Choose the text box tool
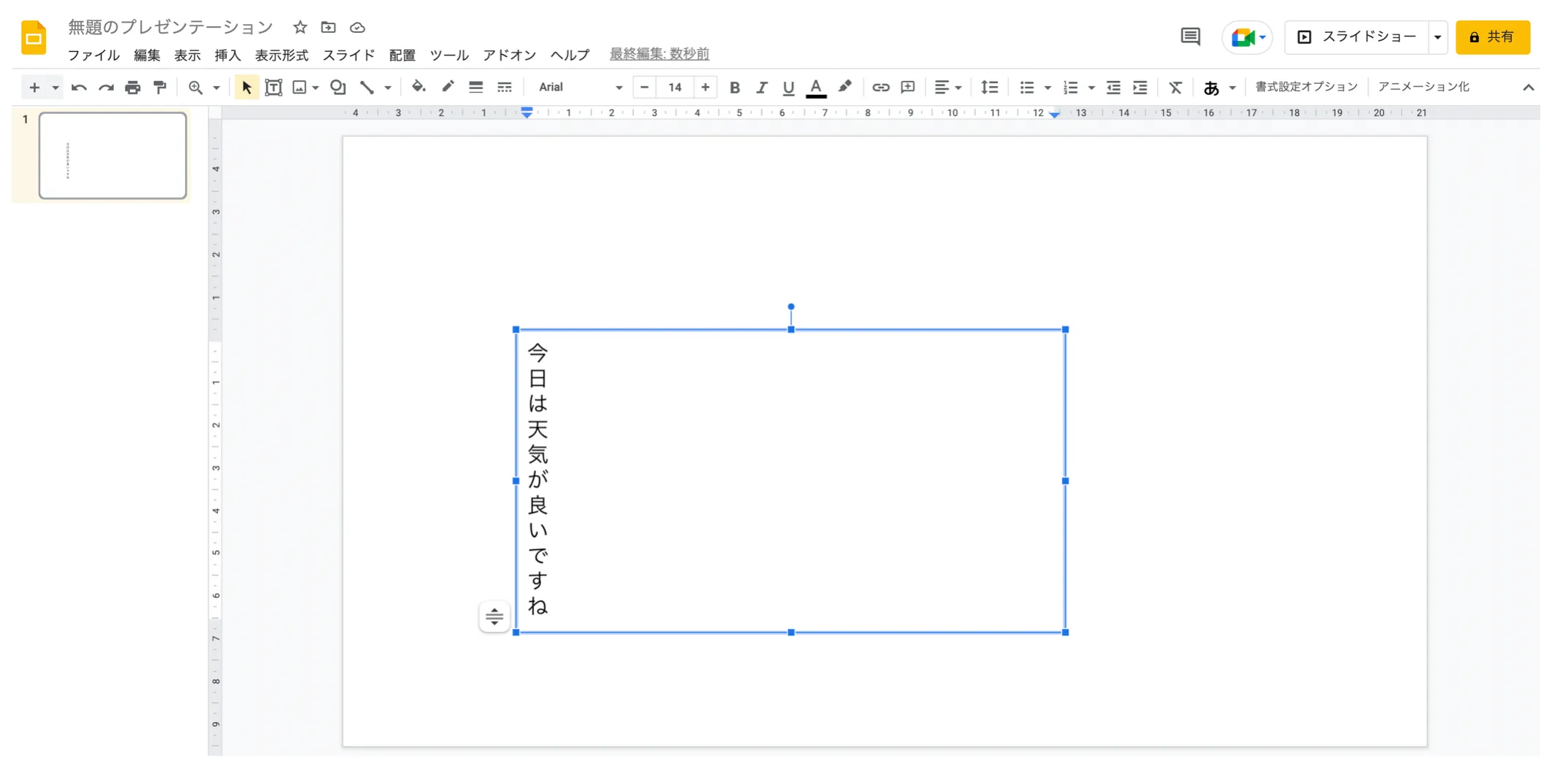This screenshot has width=1568, height=769. click(x=273, y=88)
